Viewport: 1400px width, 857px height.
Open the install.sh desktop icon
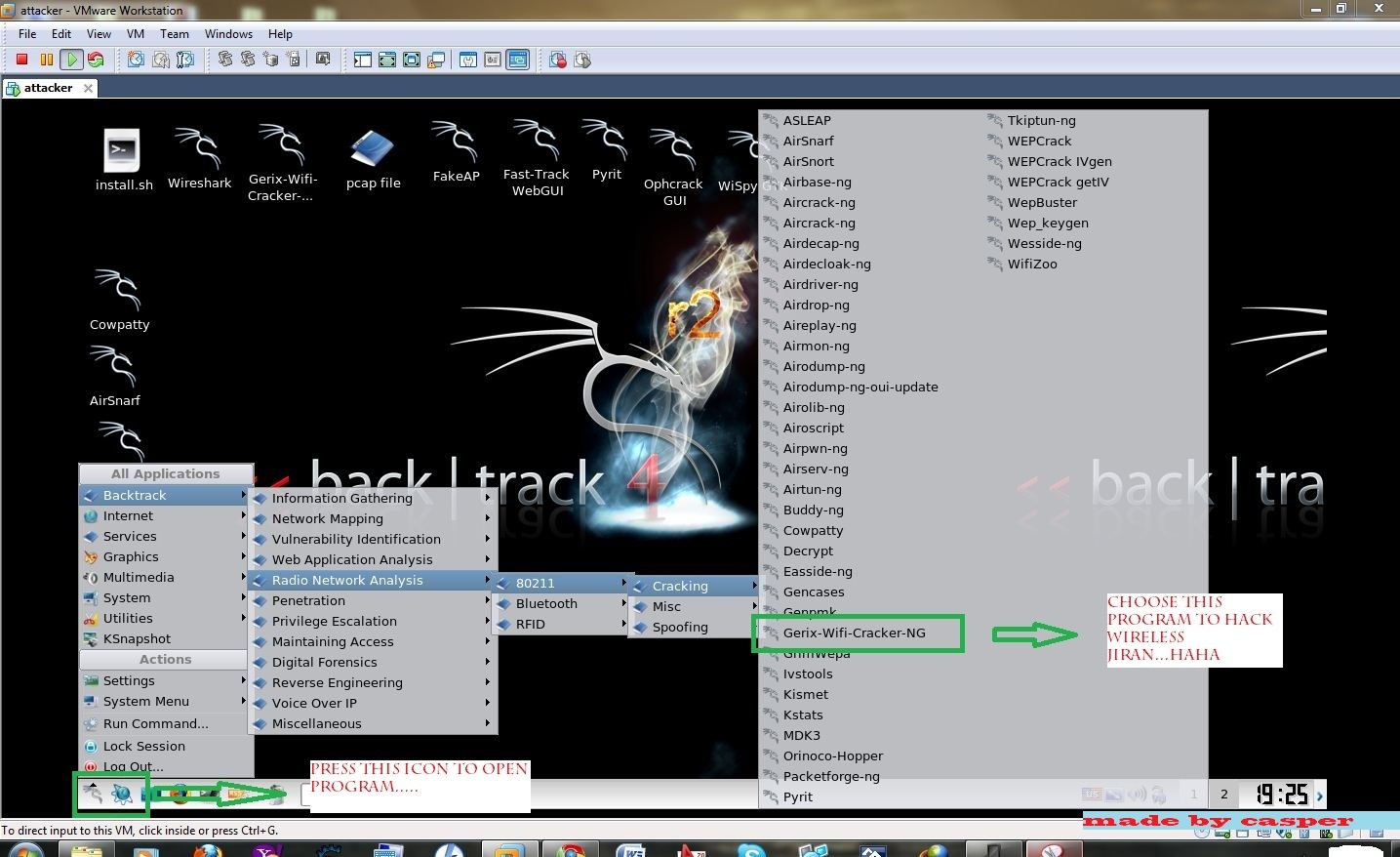pos(124,160)
